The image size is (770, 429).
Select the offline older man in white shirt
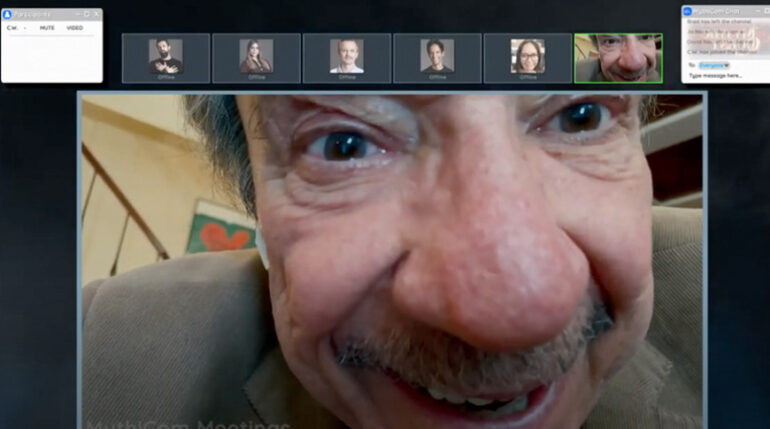pyautogui.click(x=347, y=58)
